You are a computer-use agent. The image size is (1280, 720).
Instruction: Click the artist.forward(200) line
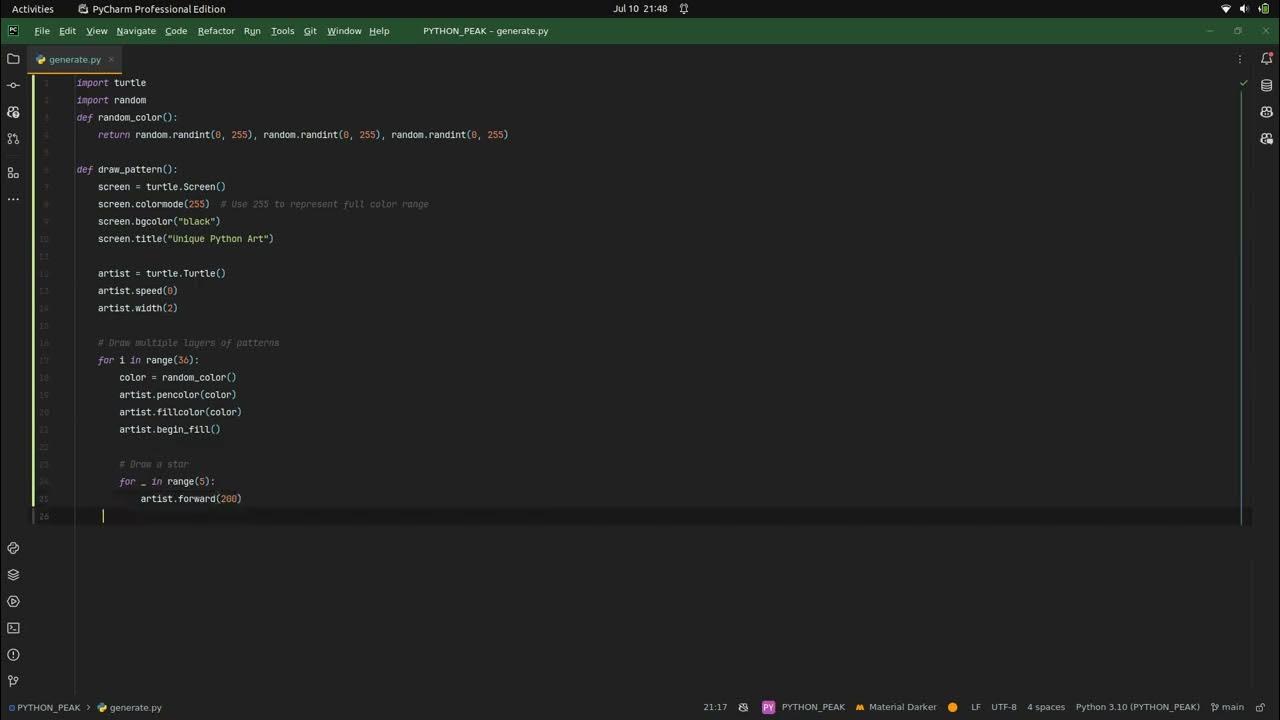click(x=191, y=499)
